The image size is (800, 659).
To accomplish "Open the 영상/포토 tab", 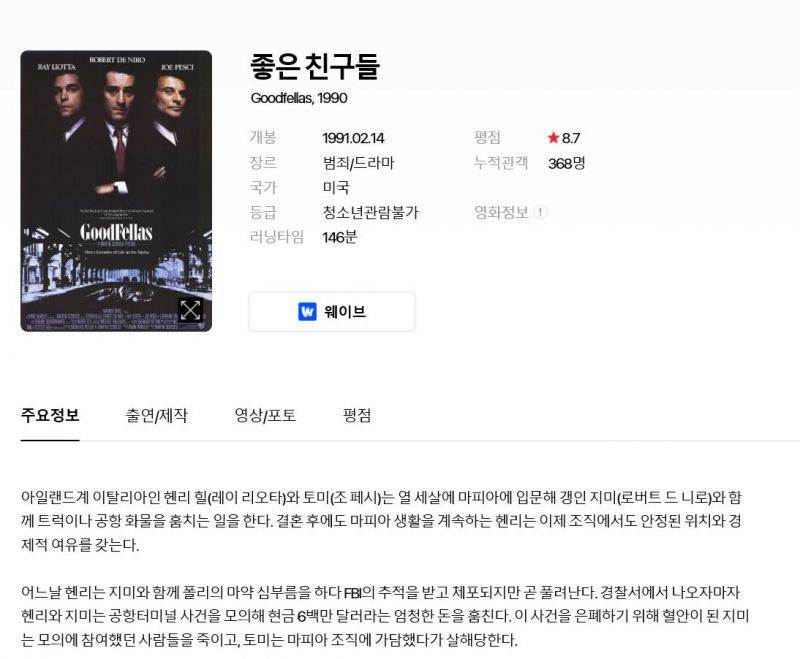I will pos(265,415).
